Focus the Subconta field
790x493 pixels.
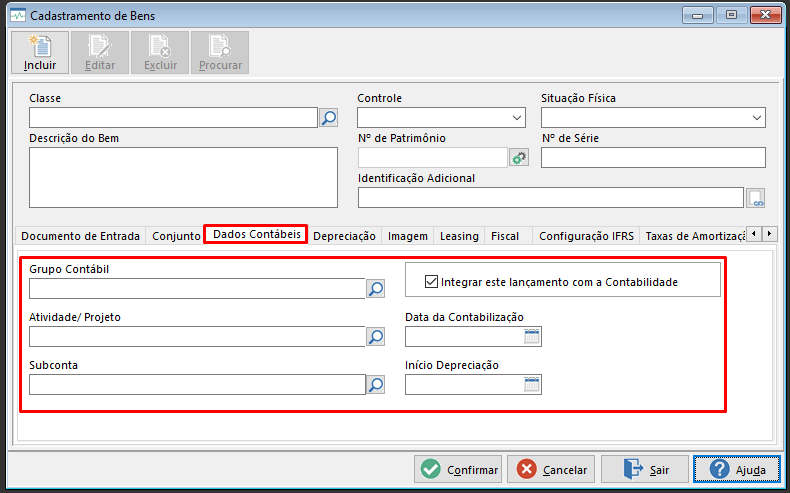pyautogui.click(x=197, y=385)
